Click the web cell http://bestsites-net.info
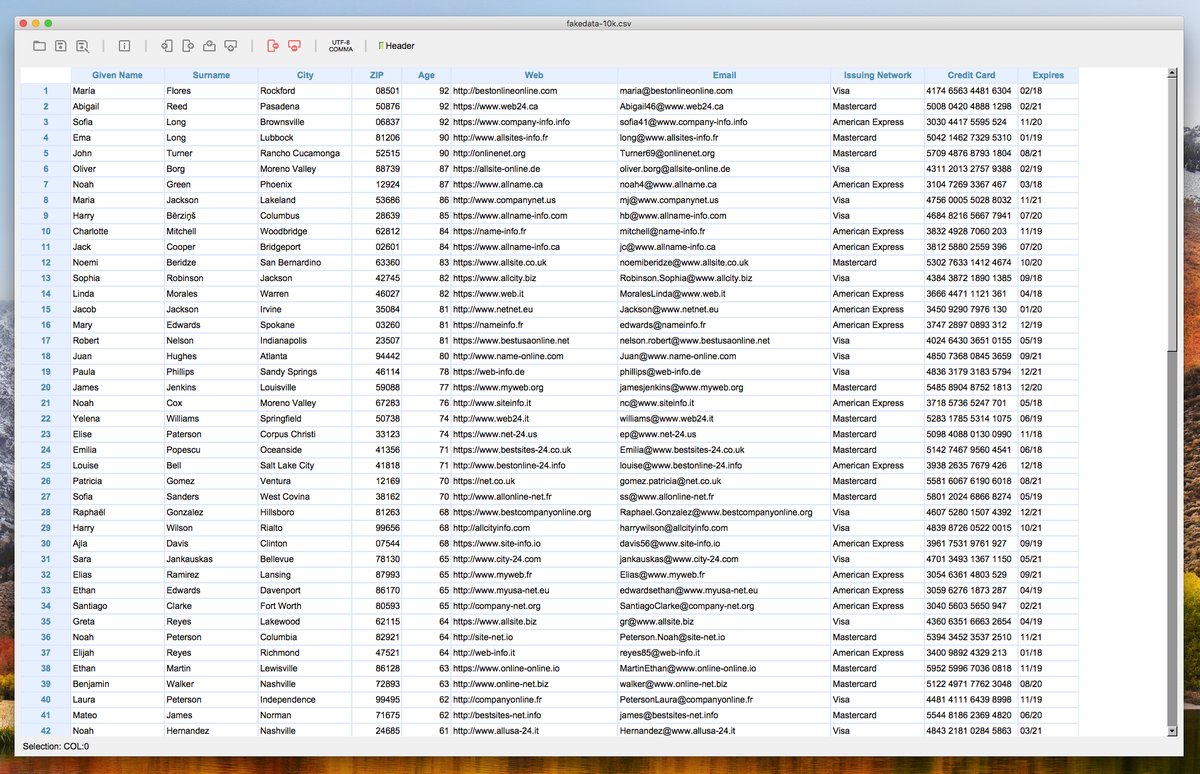Screen dimensions: 1200x774 coord(534,715)
